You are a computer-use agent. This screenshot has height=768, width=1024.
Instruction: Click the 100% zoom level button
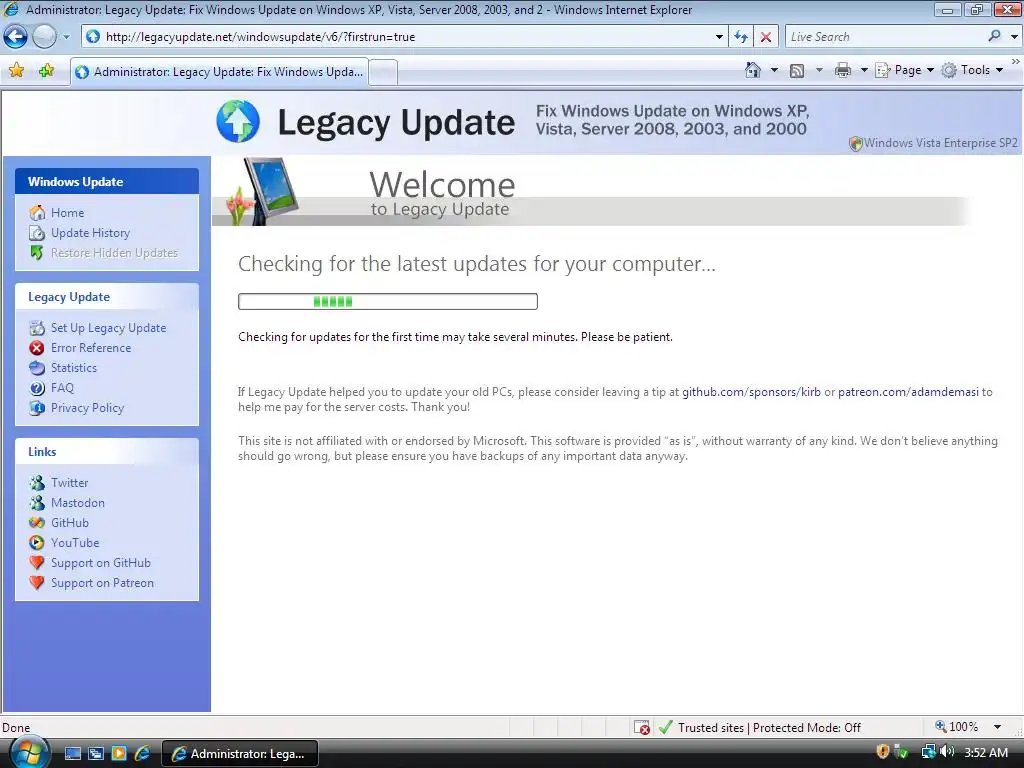point(957,727)
